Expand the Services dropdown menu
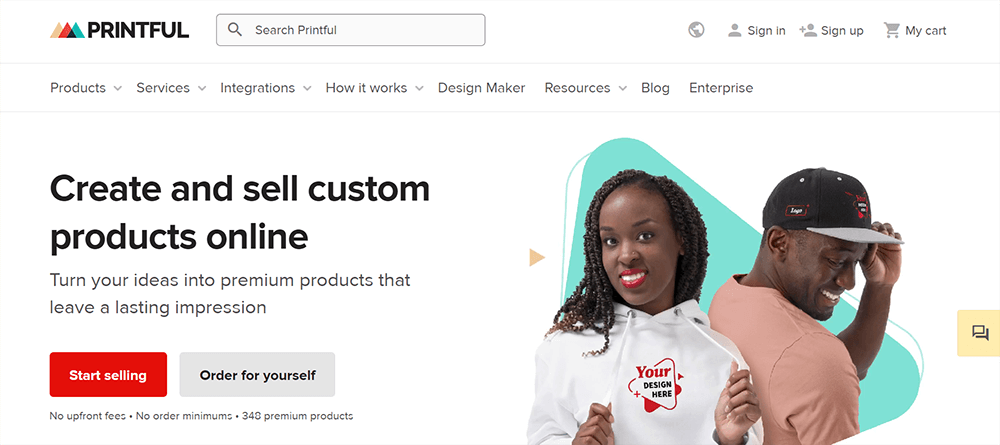 (x=171, y=88)
